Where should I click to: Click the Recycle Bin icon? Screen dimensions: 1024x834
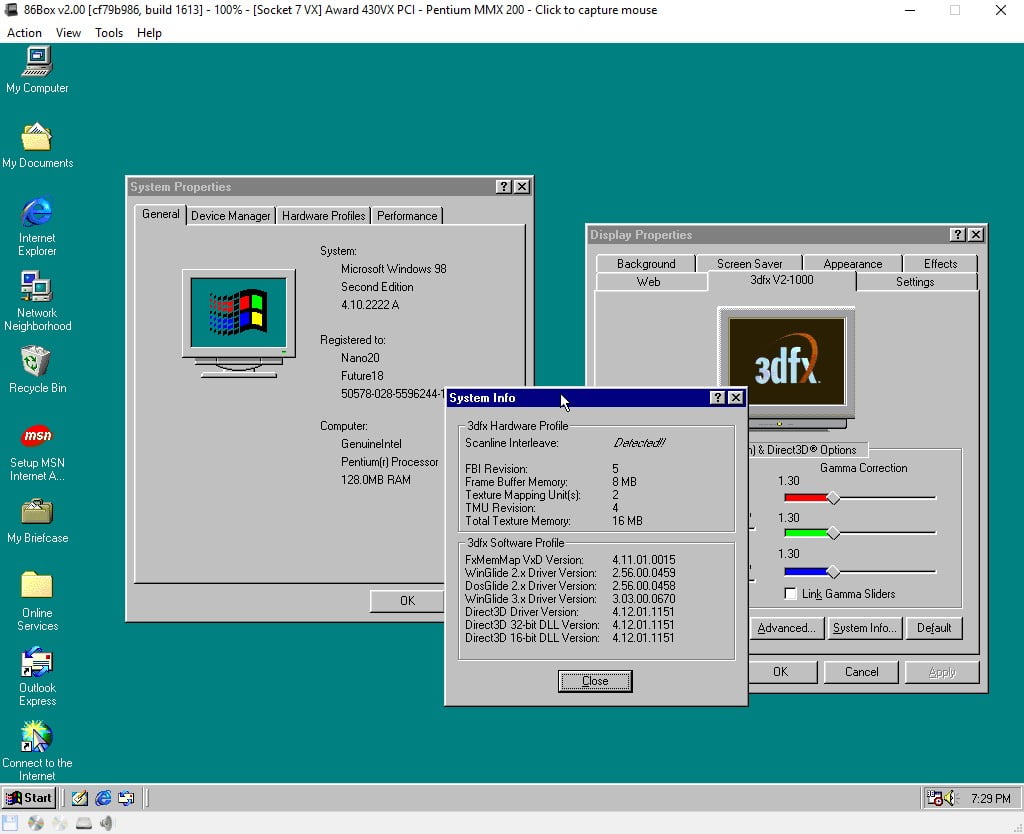(x=37, y=362)
